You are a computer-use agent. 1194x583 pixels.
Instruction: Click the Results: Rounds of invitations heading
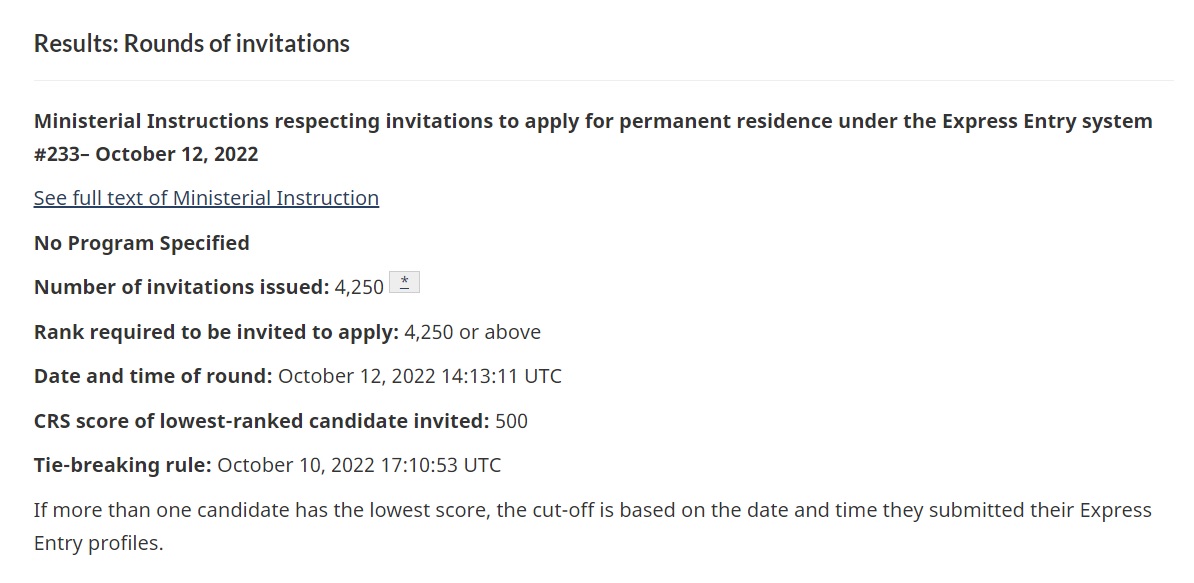(x=192, y=43)
